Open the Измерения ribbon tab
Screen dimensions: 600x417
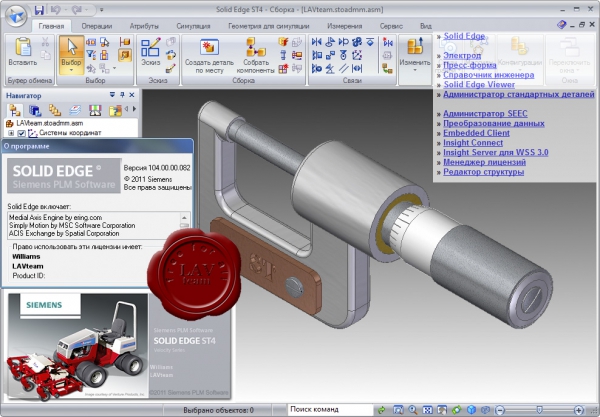[x=344, y=26]
